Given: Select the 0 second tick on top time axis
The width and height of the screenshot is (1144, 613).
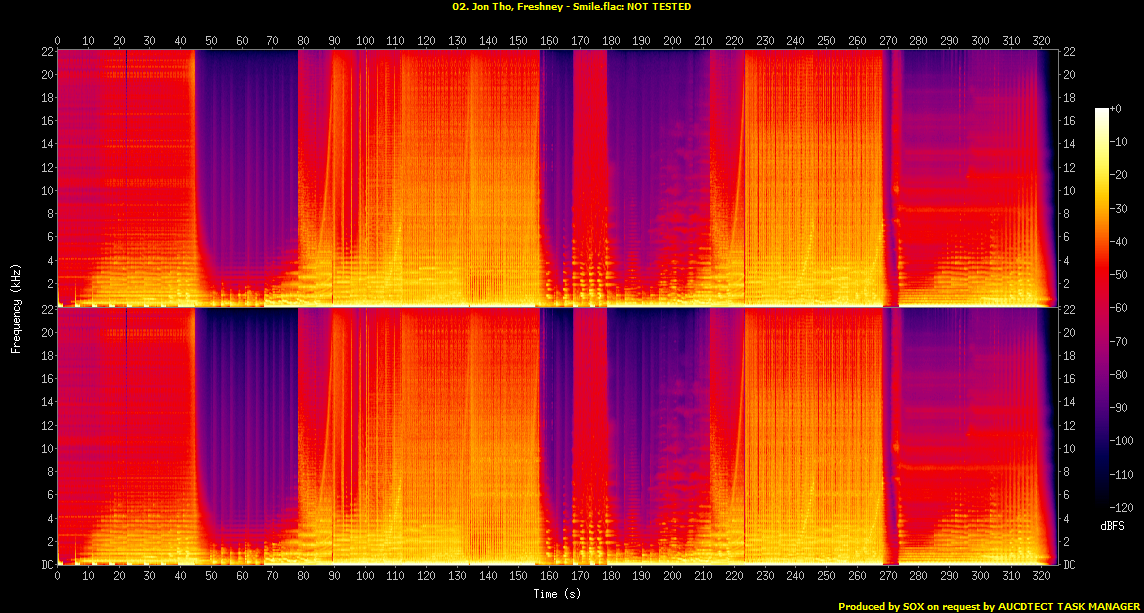Looking at the screenshot, I should [x=58, y=41].
